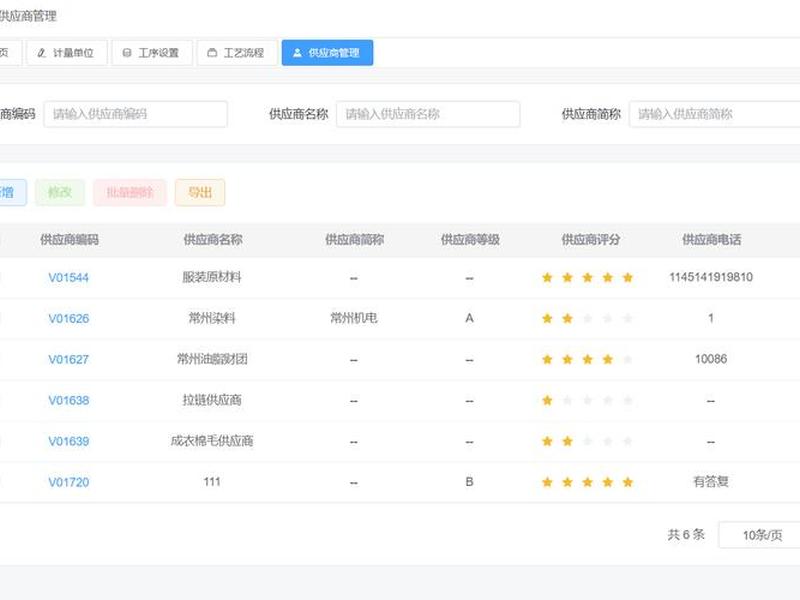Open the 10条/页 page size dropdown

click(x=759, y=535)
